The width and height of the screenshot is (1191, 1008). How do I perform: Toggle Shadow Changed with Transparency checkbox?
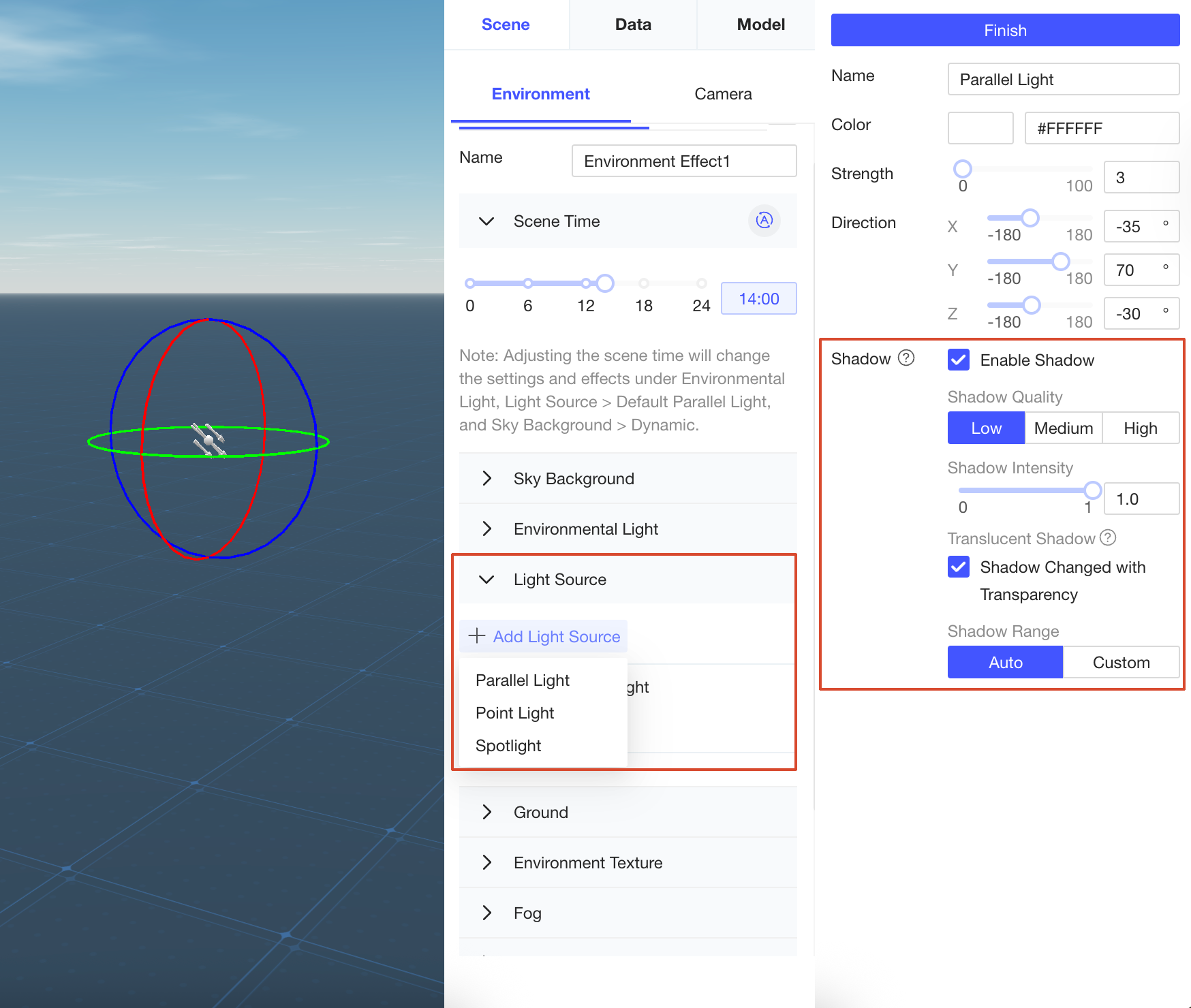(x=959, y=567)
